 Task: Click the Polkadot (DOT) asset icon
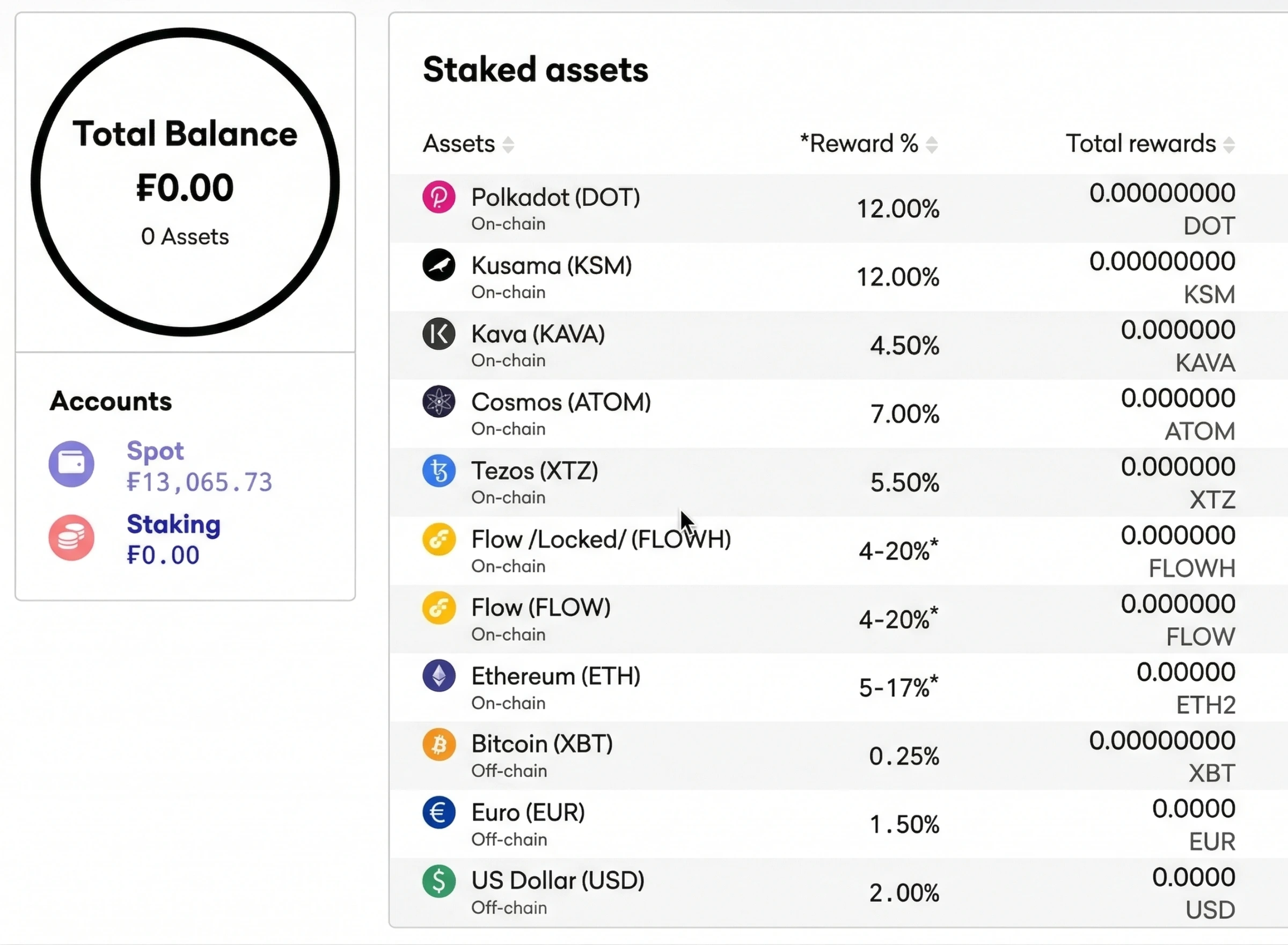click(438, 197)
